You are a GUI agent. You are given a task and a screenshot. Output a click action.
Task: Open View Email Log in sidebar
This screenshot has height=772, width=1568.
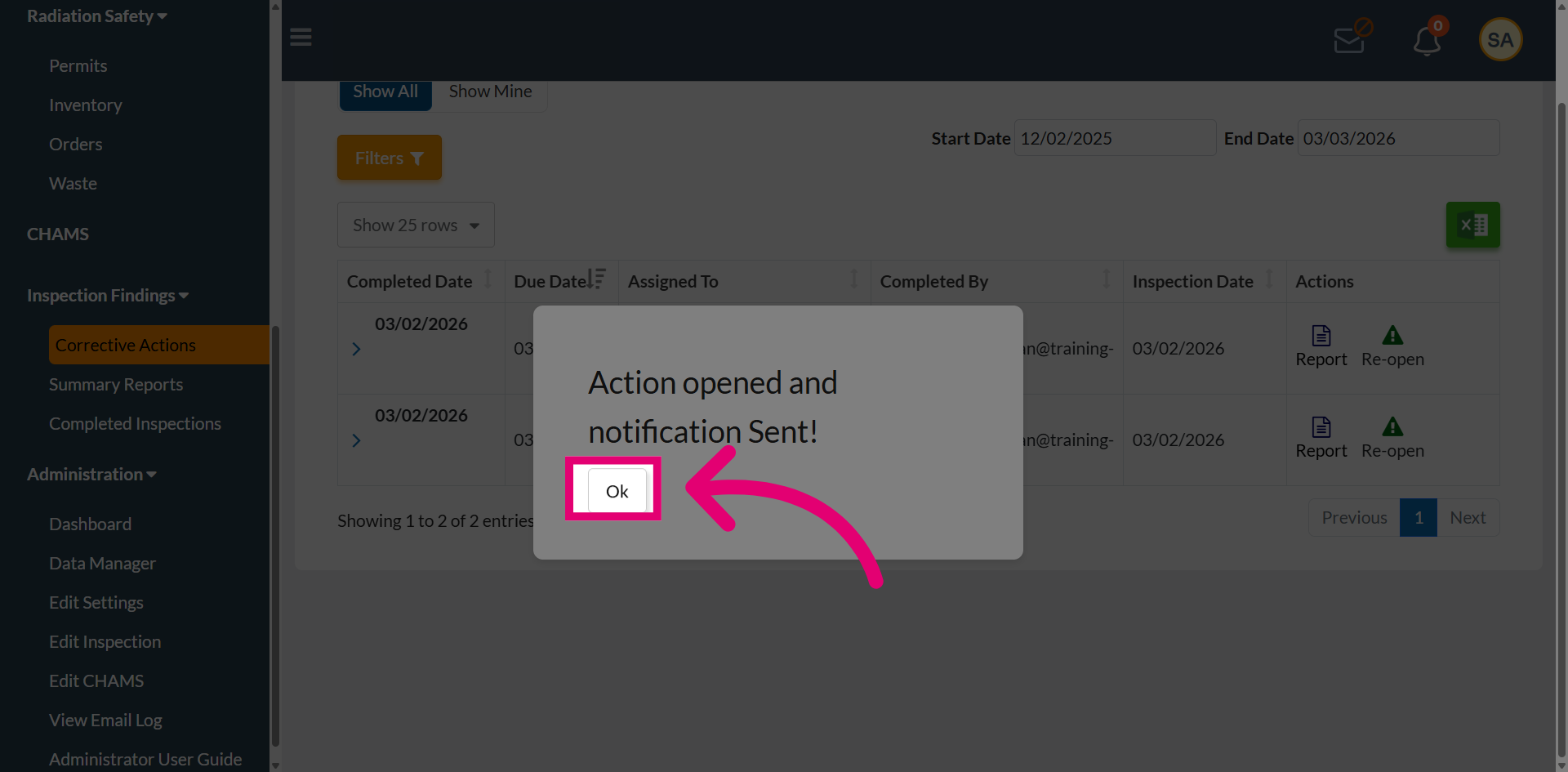(x=106, y=720)
